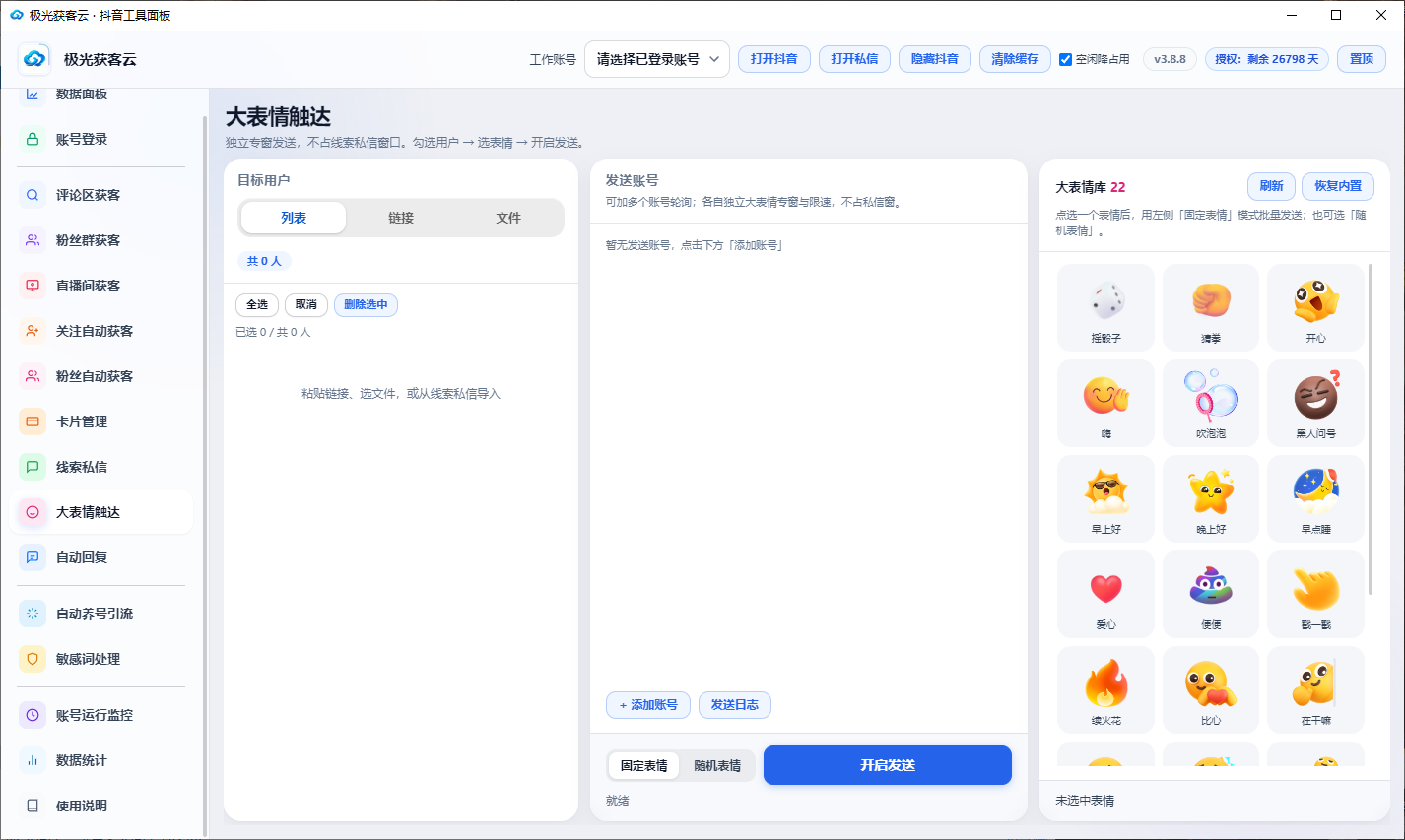
Task: Select the 开心 happy emoji
Action: pos(1316,307)
